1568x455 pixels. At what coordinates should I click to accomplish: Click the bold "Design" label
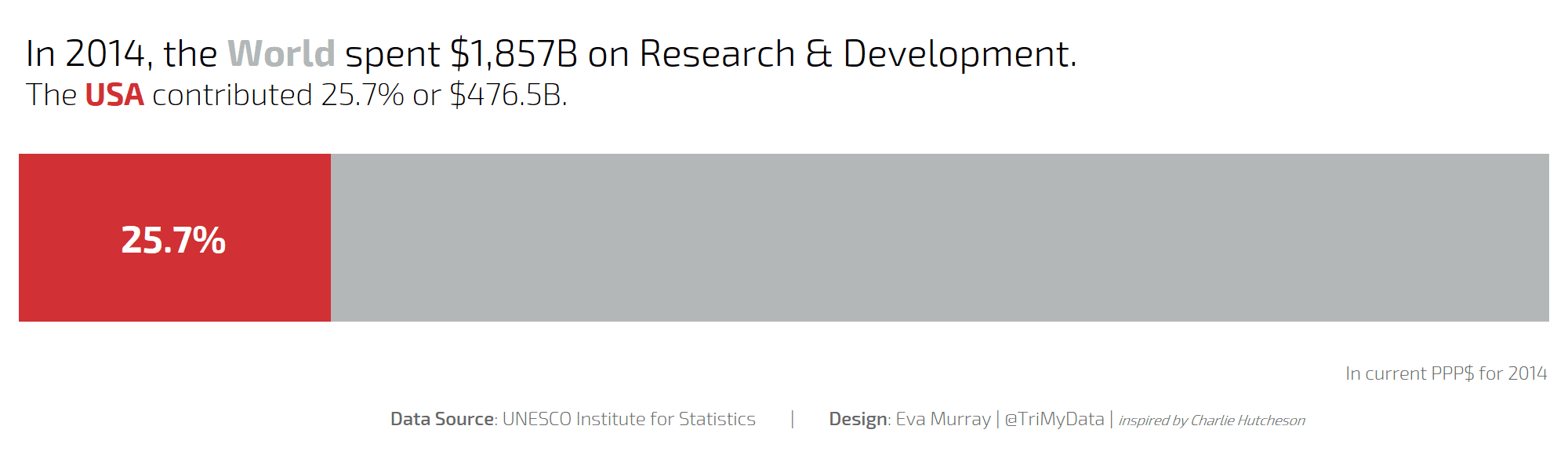(858, 419)
